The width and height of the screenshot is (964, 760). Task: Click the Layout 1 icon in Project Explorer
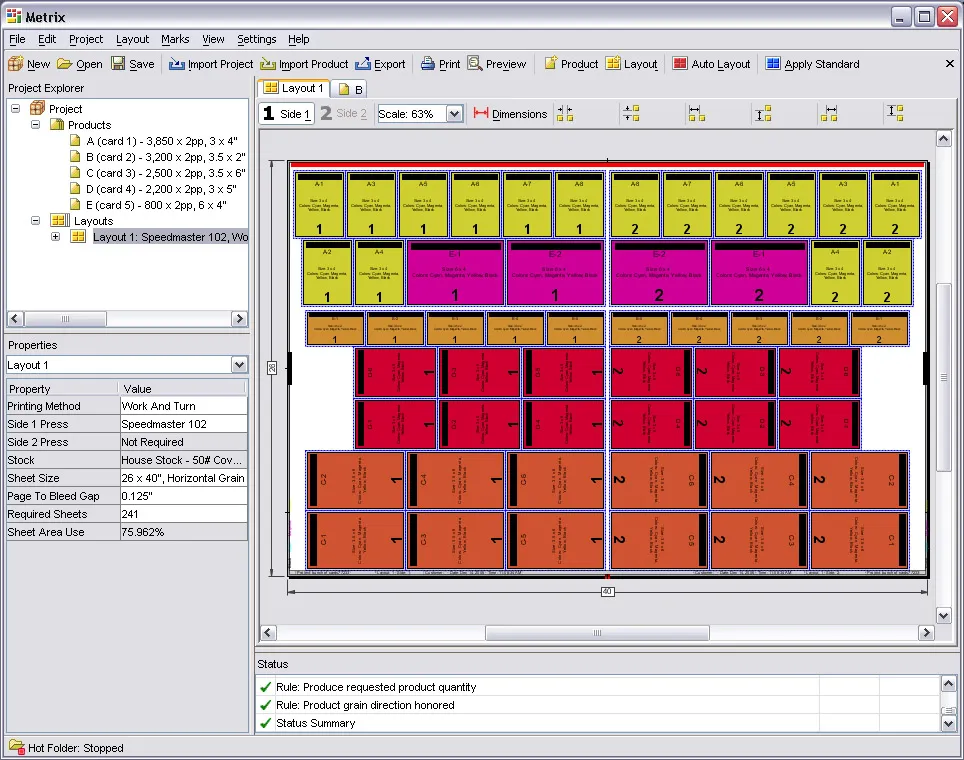78,236
